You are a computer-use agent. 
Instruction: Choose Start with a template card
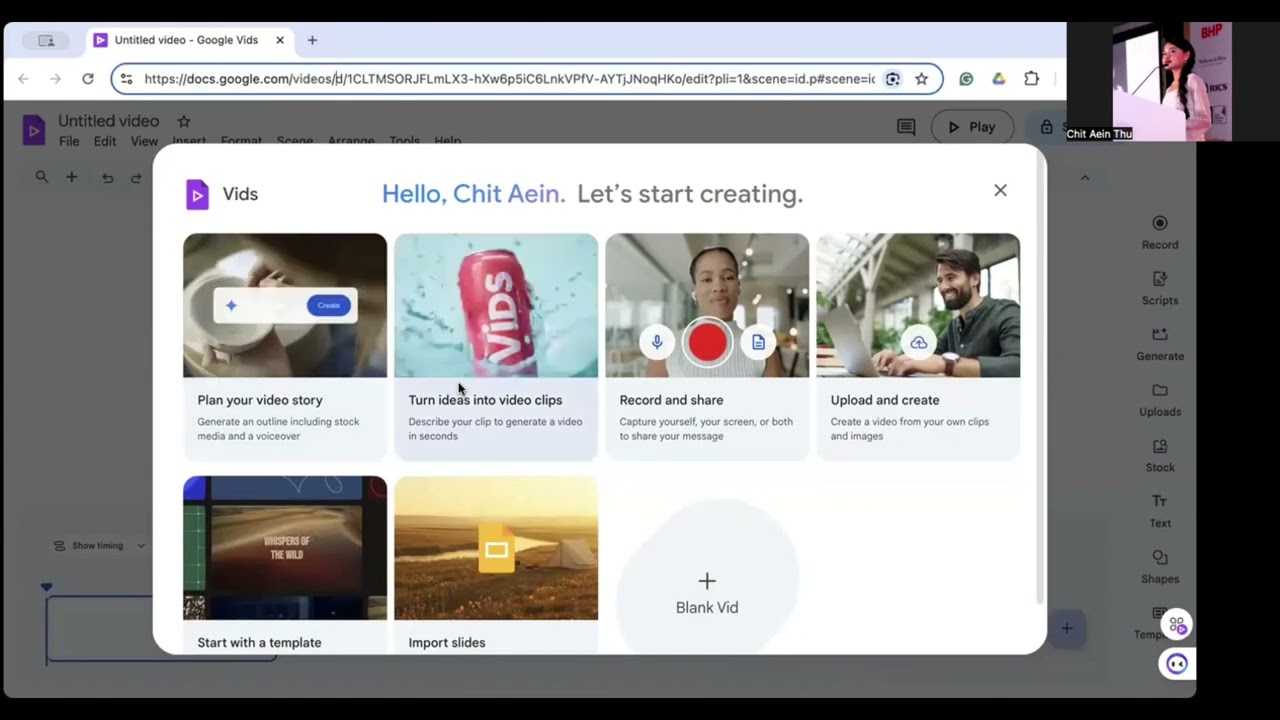click(285, 565)
